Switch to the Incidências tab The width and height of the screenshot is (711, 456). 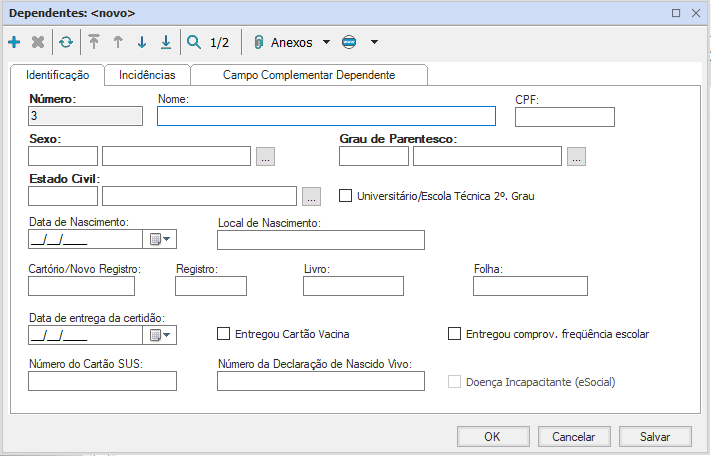tap(147, 75)
